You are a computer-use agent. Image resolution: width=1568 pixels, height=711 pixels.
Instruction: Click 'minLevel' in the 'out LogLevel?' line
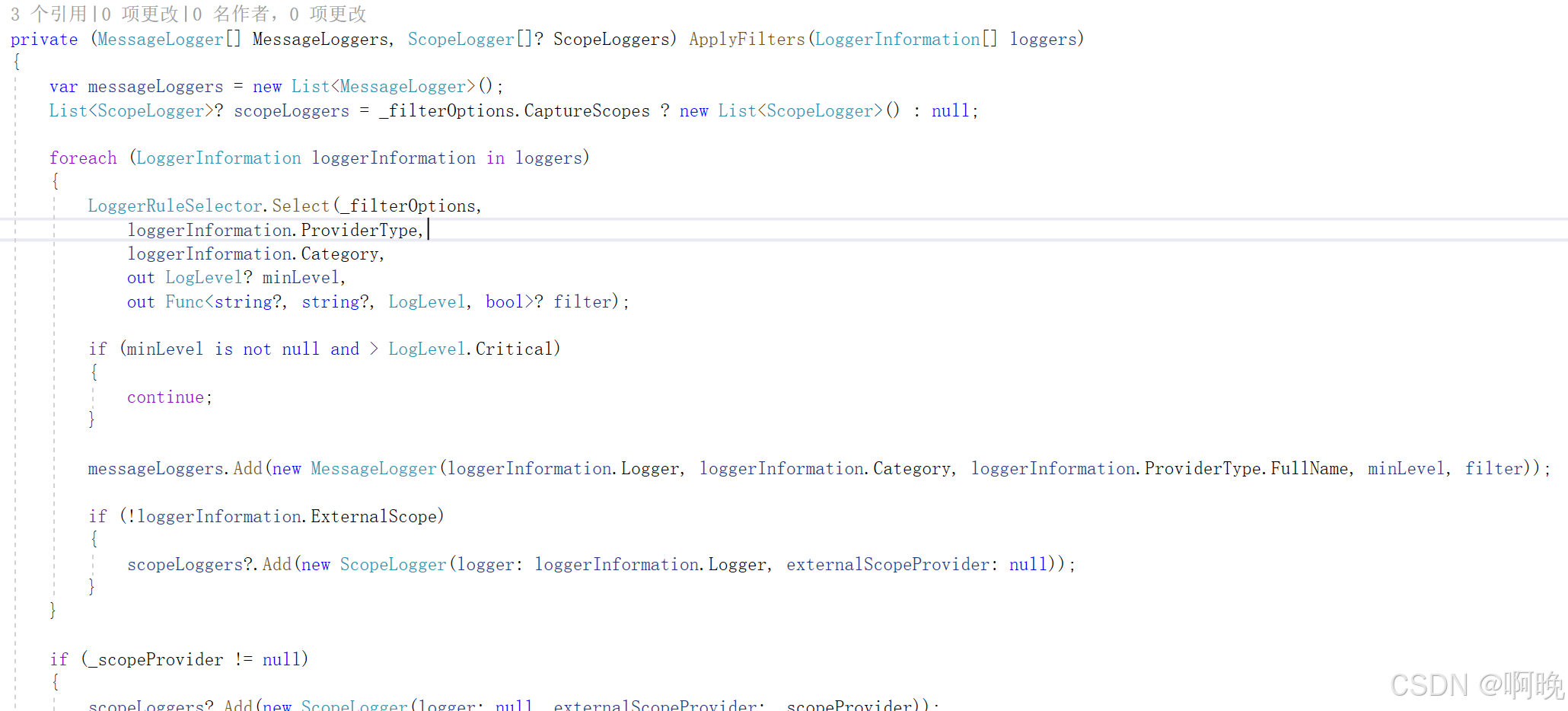[301, 278]
